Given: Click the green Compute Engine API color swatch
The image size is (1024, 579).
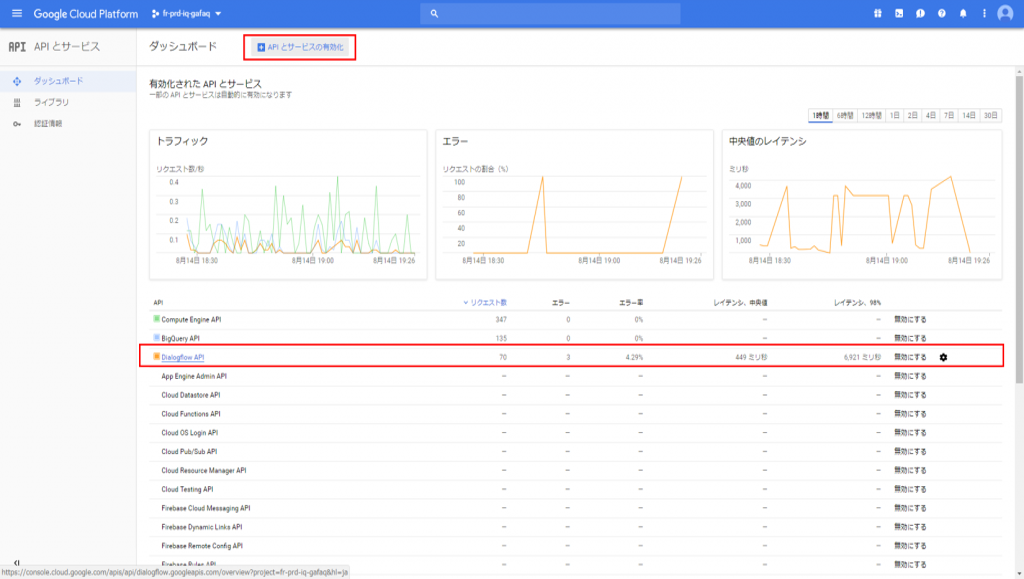Looking at the screenshot, I should coord(156,319).
